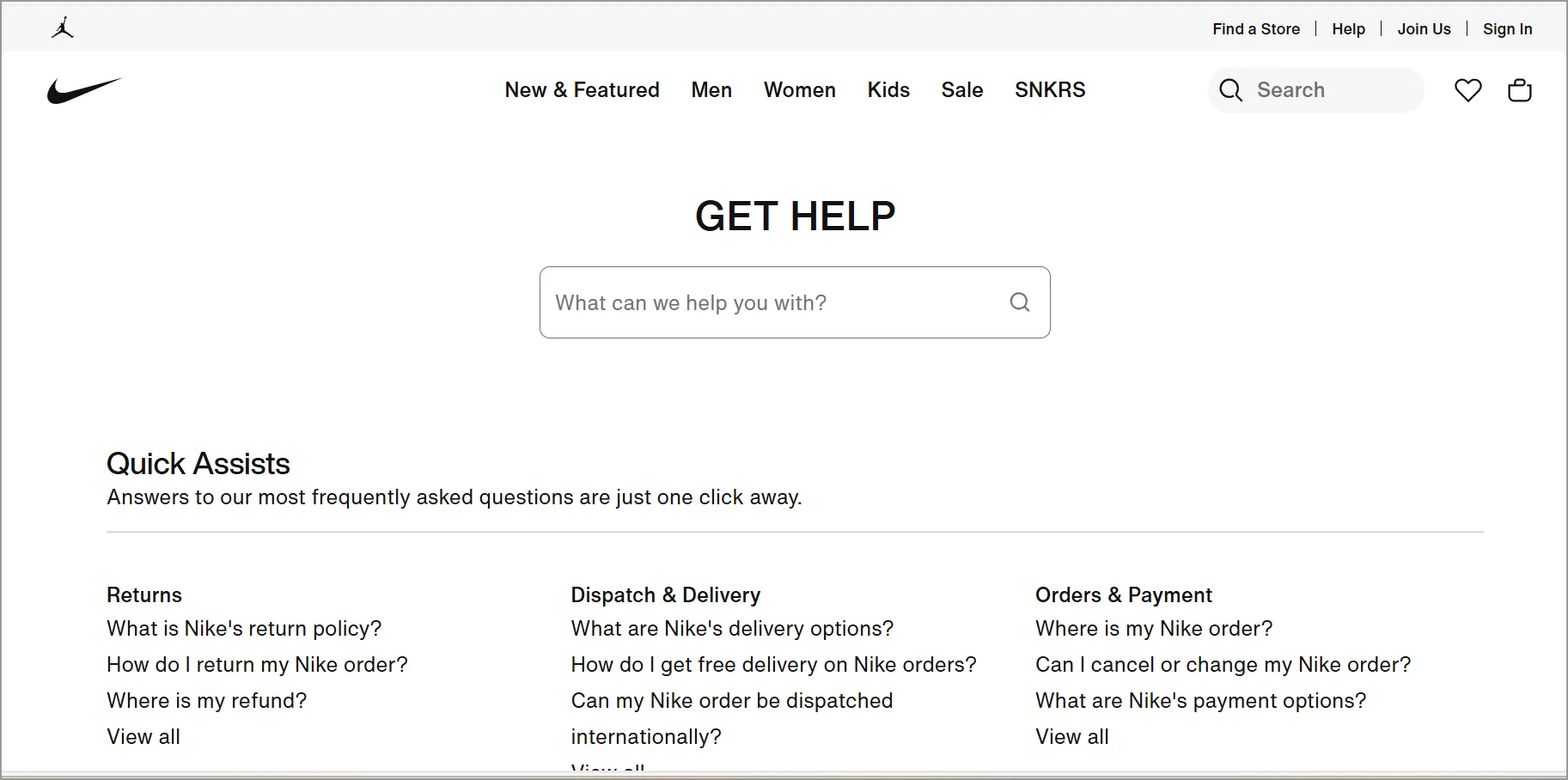Click the Join Us link
The width and height of the screenshot is (1568, 780).
pyautogui.click(x=1424, y=29)
